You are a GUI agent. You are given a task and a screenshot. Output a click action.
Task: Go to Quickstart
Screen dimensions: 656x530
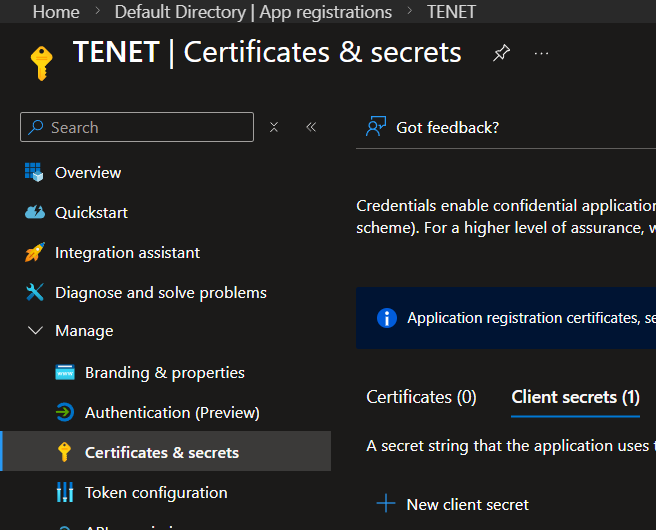[91, 213]
